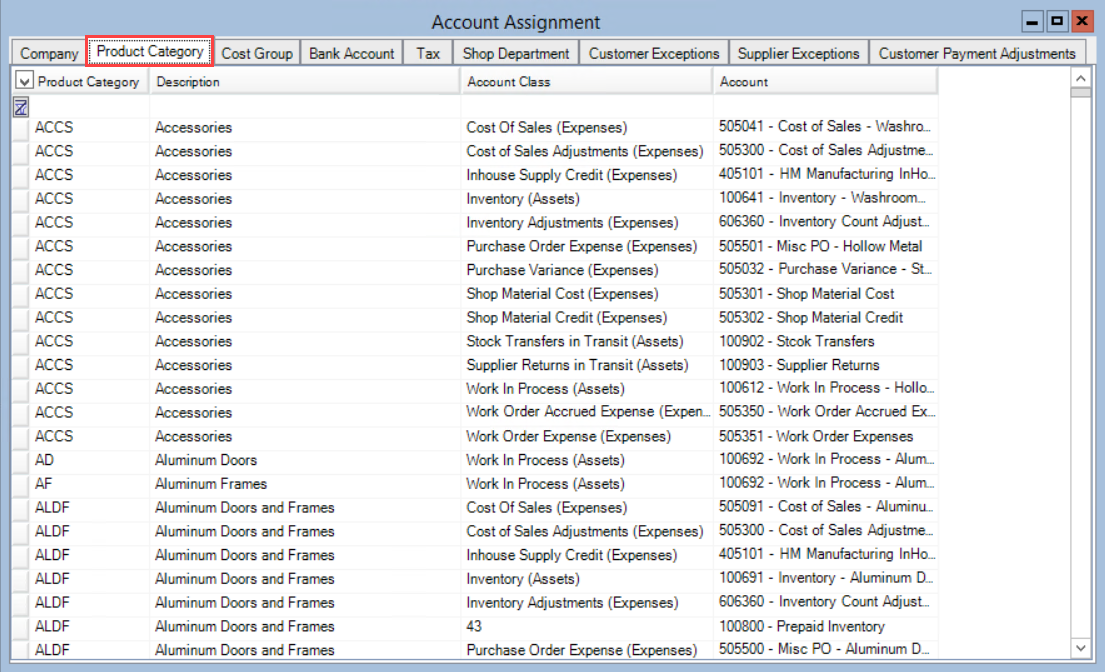Select '505302 - Shop Material Credit' cell
Viewport: 1105px width, 672px height.
coord(825,318)
